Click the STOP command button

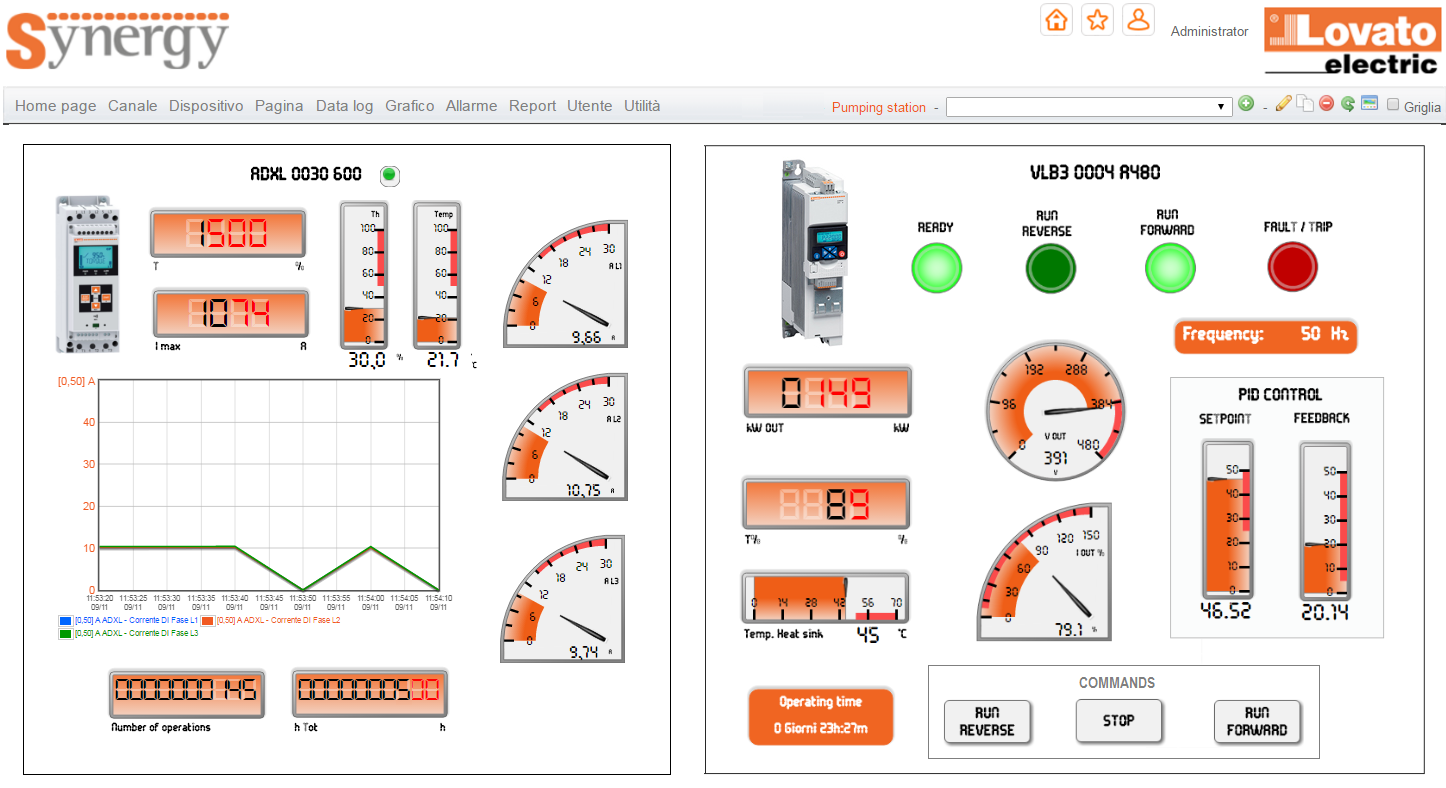click(x=1119, y=720)
